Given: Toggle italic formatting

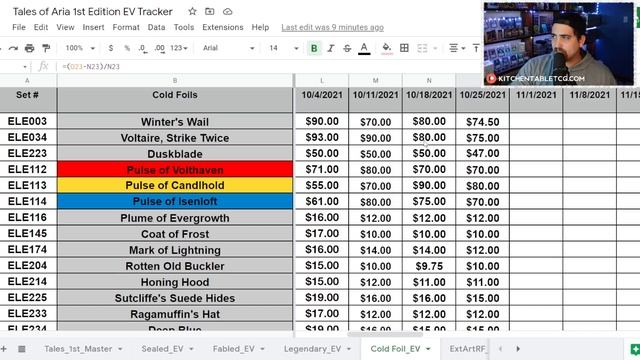Looking at the screenshot, I should pos(331,48).
